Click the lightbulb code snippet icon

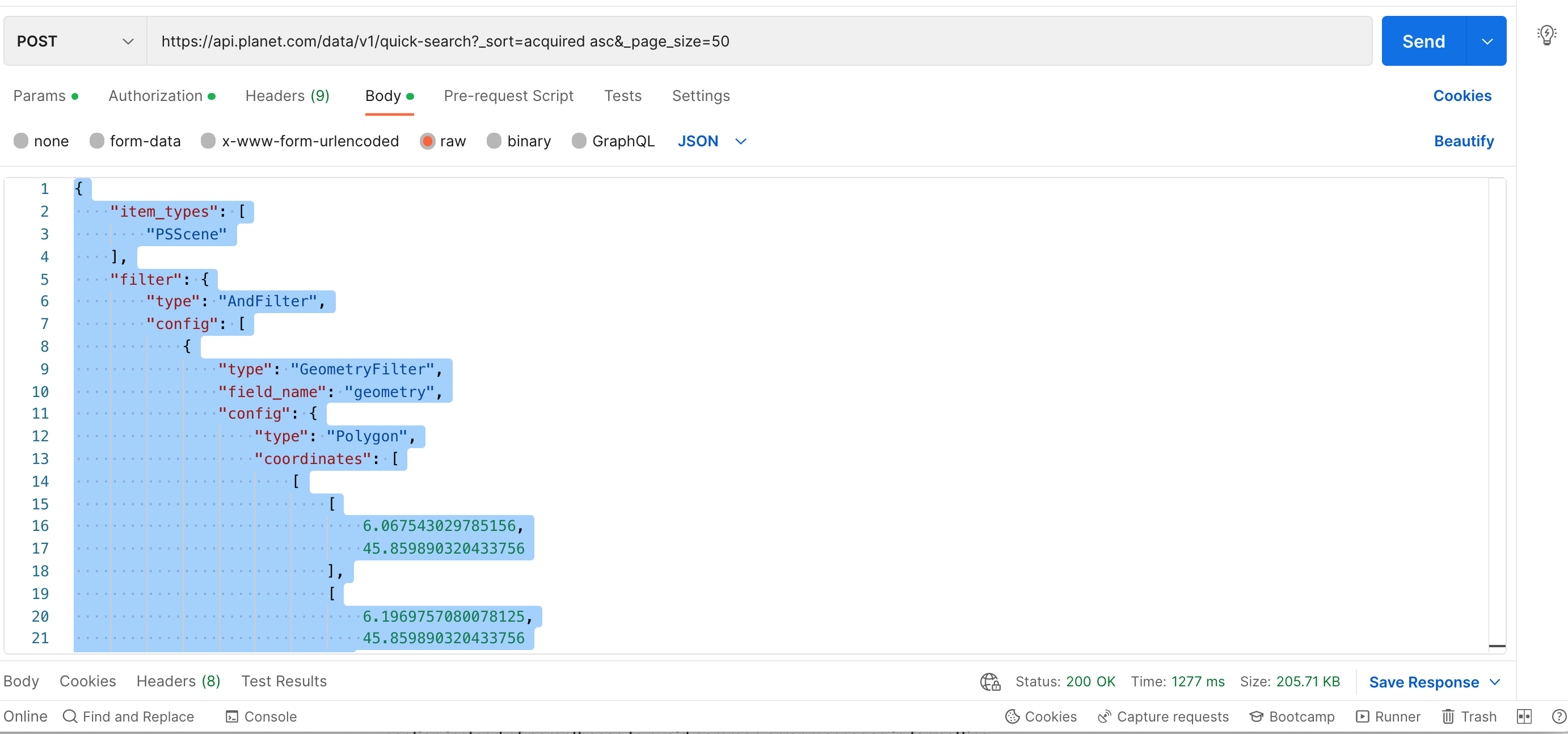pos(1546,35)
